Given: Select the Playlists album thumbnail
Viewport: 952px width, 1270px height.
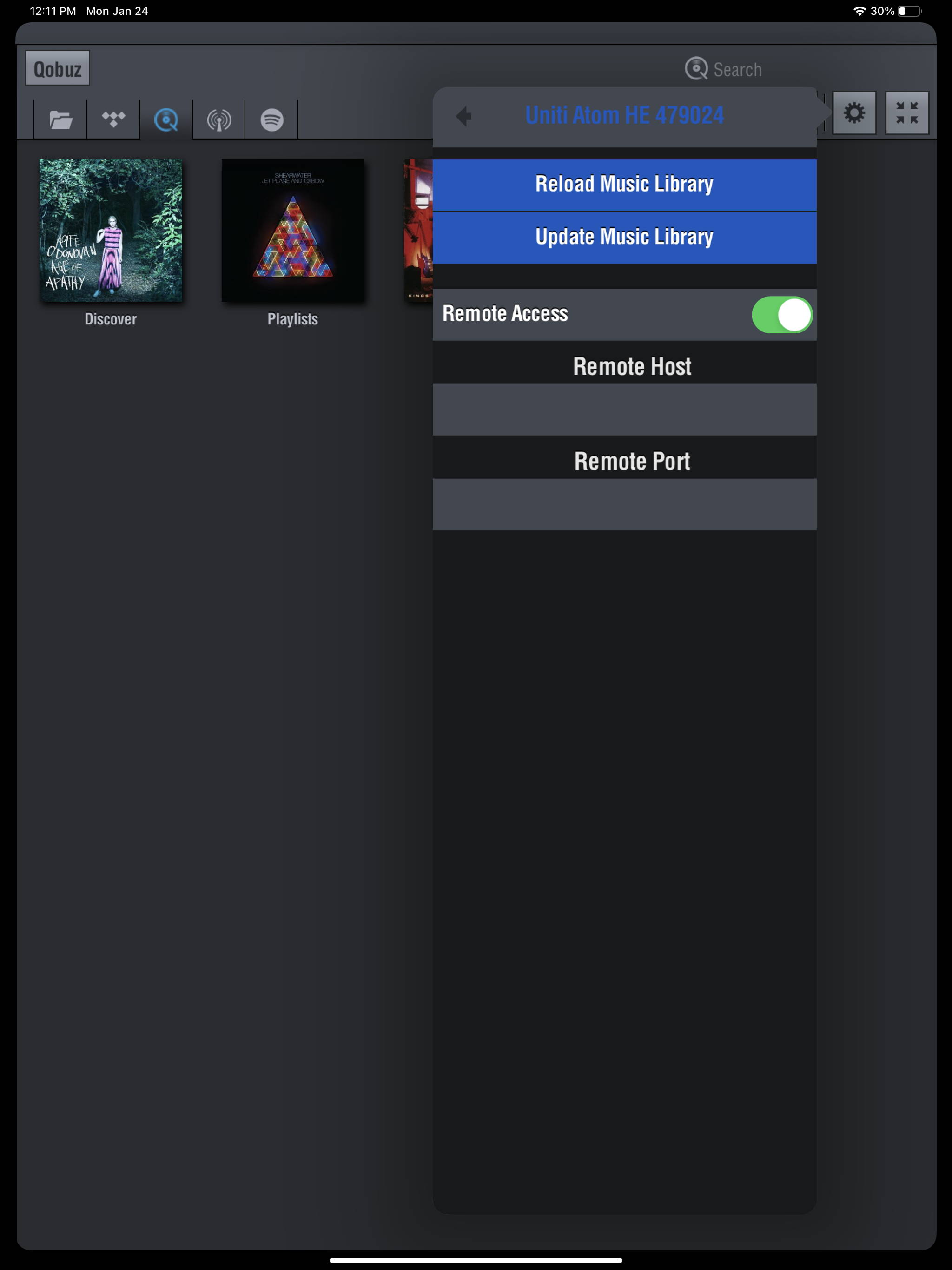Looking at the screenshot, I should point(293,230).
